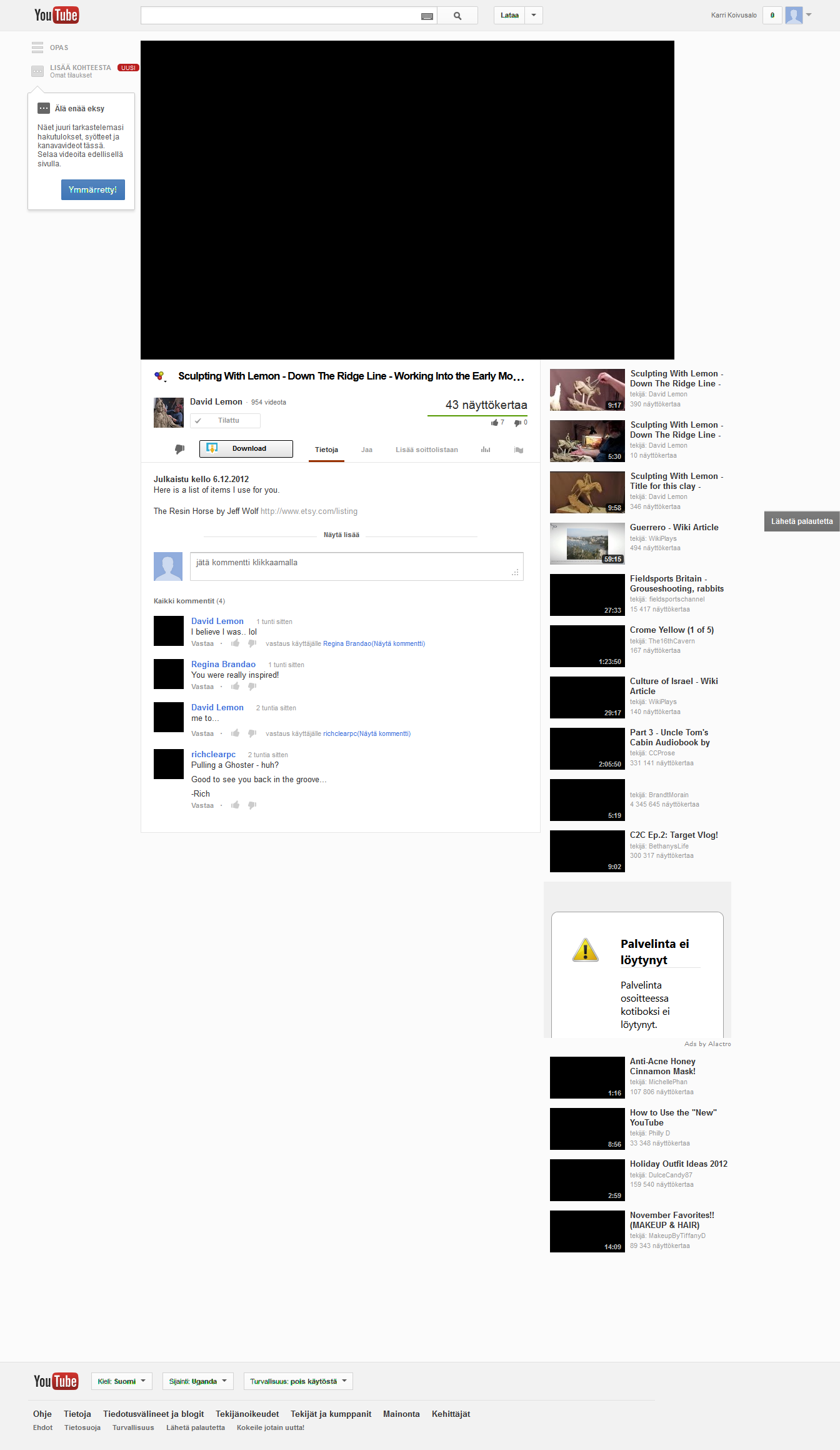Select the Tietoja tab
The width and height of the screenshot is (840, 1450).
click(x=326, y=450)
